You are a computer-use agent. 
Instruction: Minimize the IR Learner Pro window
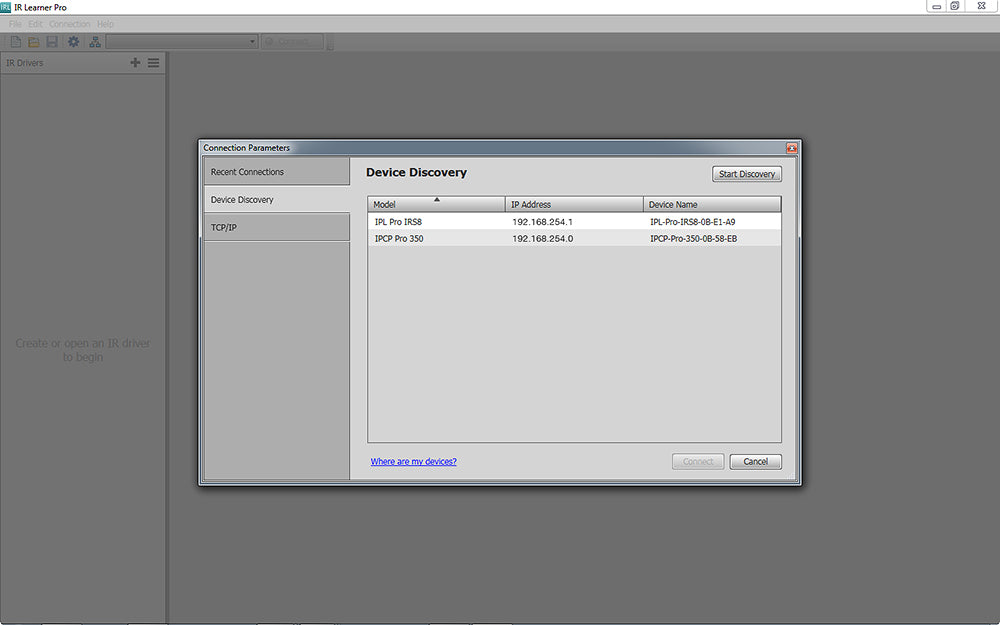[x=936, y=6]
